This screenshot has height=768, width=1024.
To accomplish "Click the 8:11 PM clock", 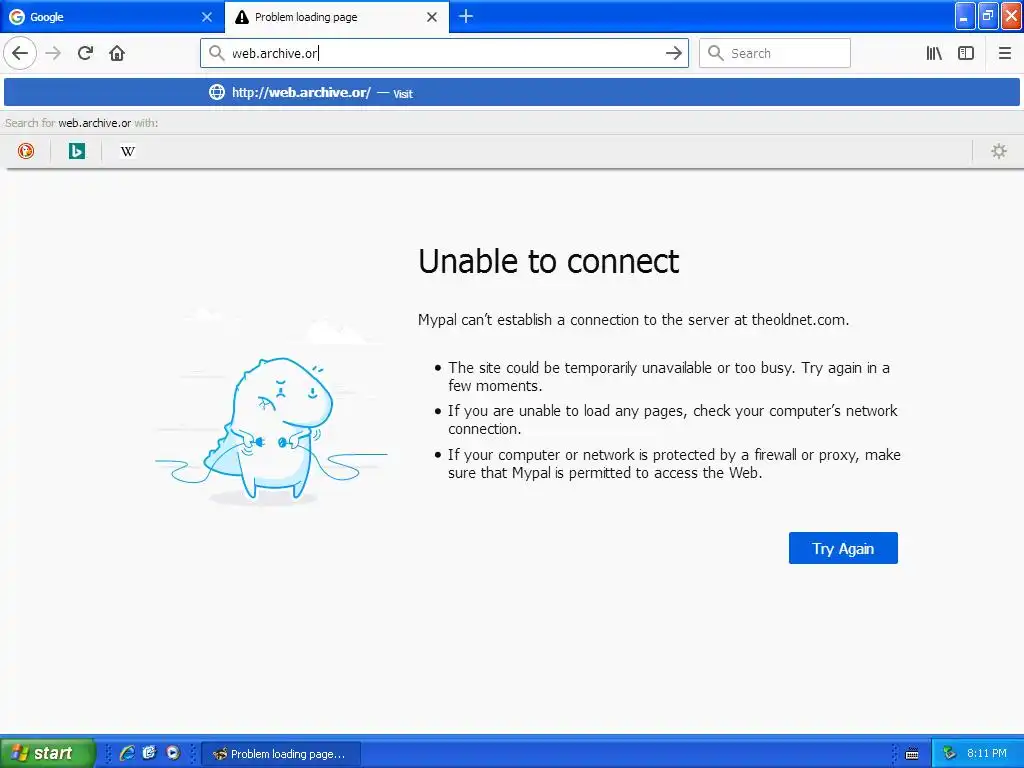I will click(x=987, y=754).
